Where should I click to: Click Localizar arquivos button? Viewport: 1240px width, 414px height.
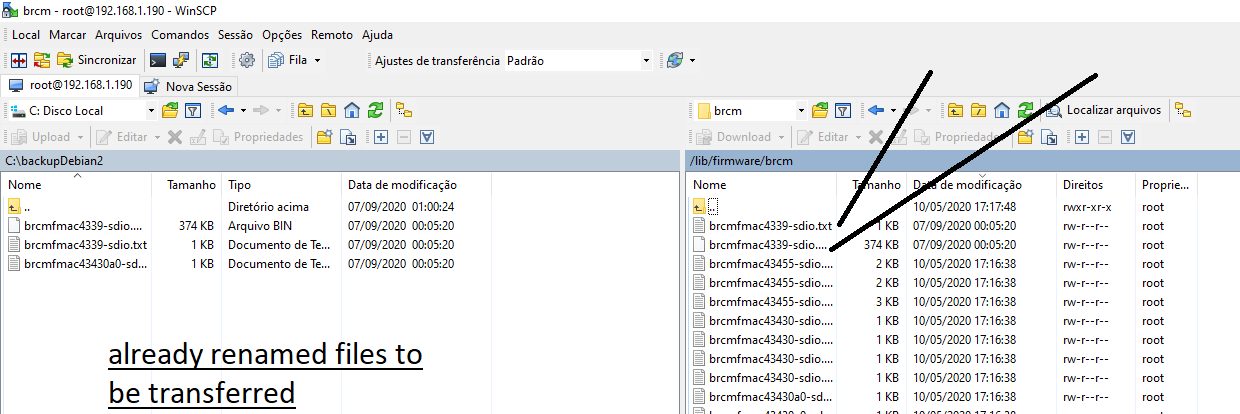1104,110
